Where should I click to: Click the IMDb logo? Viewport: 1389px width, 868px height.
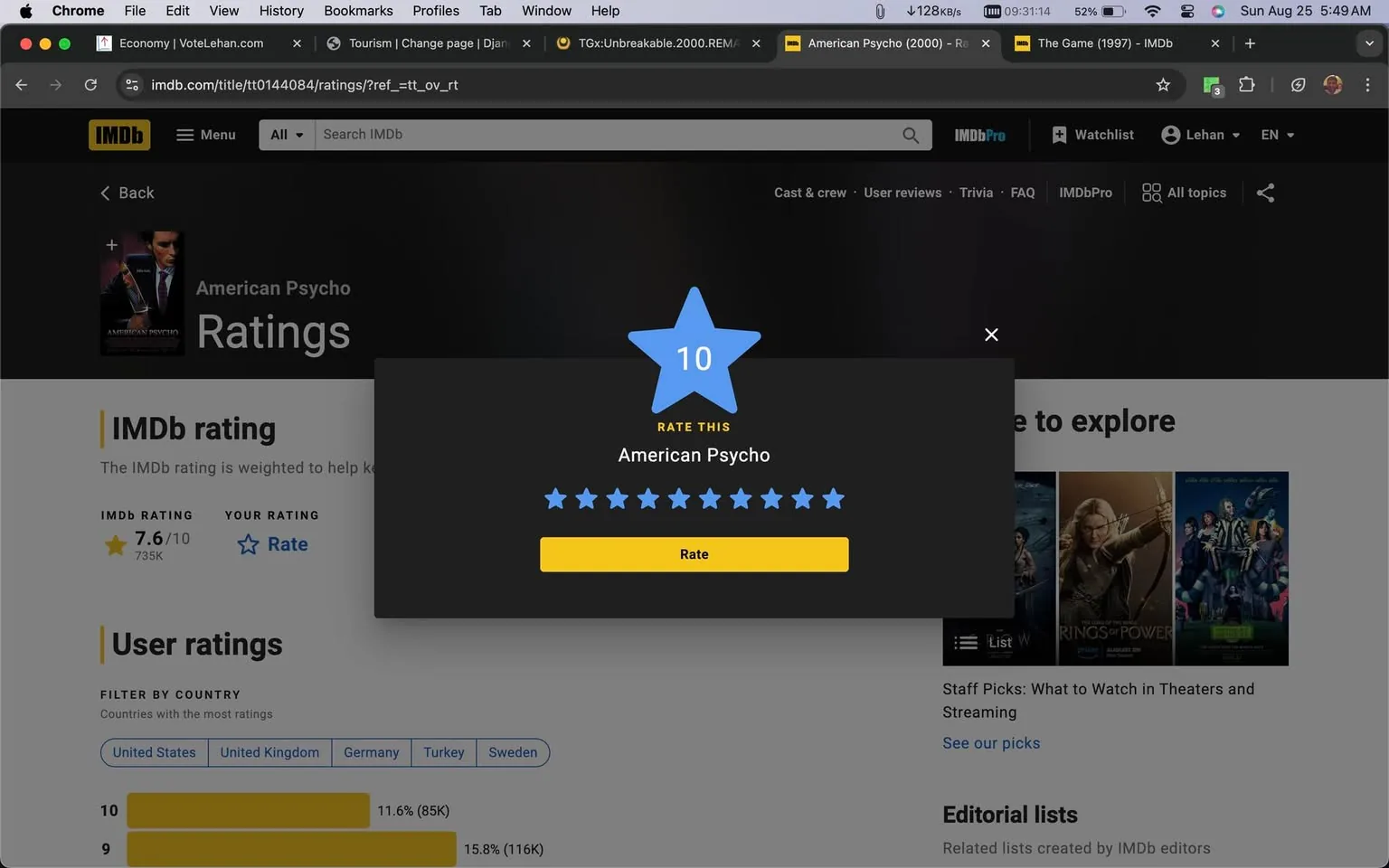118,134
